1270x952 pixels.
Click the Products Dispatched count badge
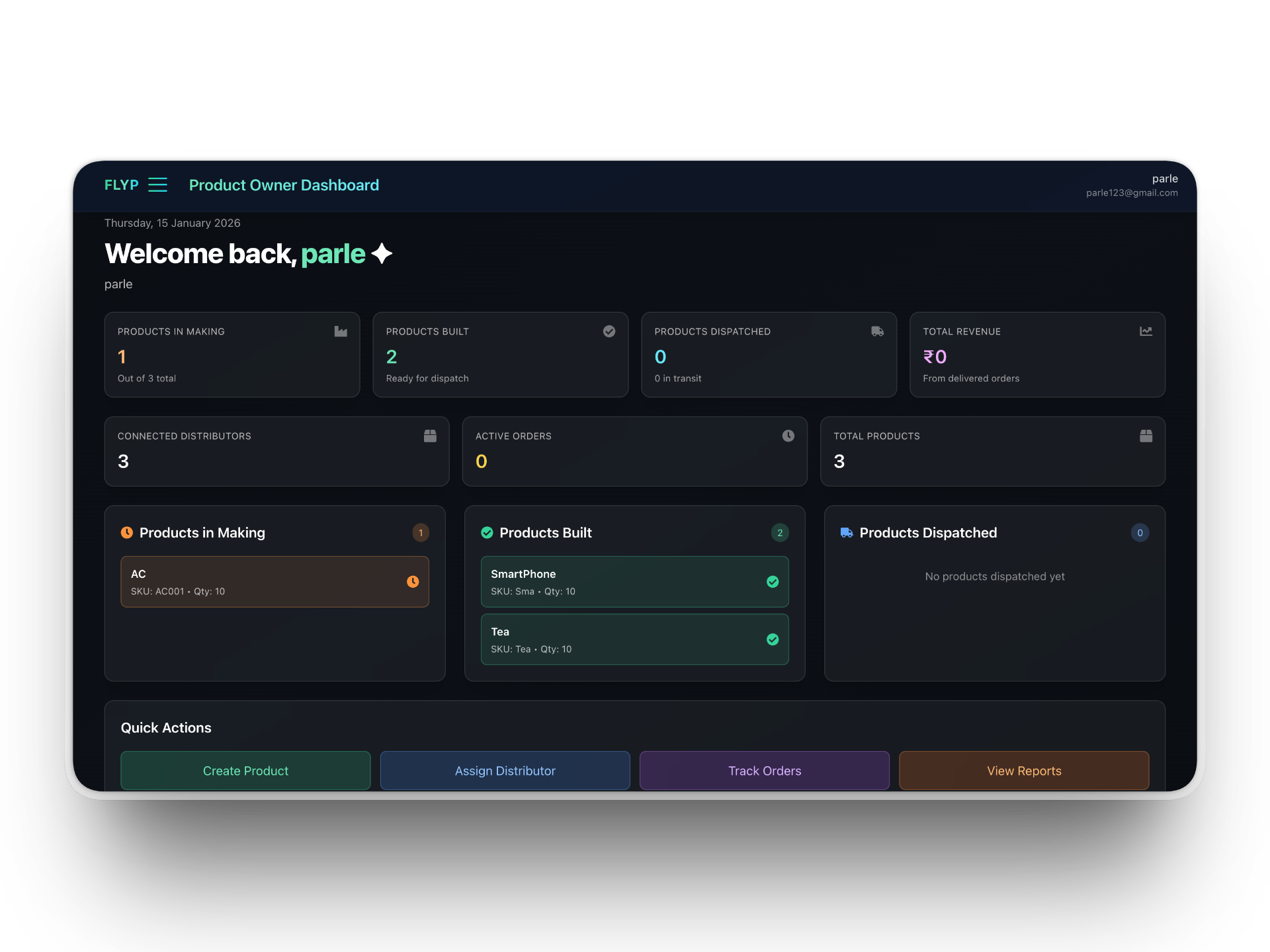coord(1140,533)
